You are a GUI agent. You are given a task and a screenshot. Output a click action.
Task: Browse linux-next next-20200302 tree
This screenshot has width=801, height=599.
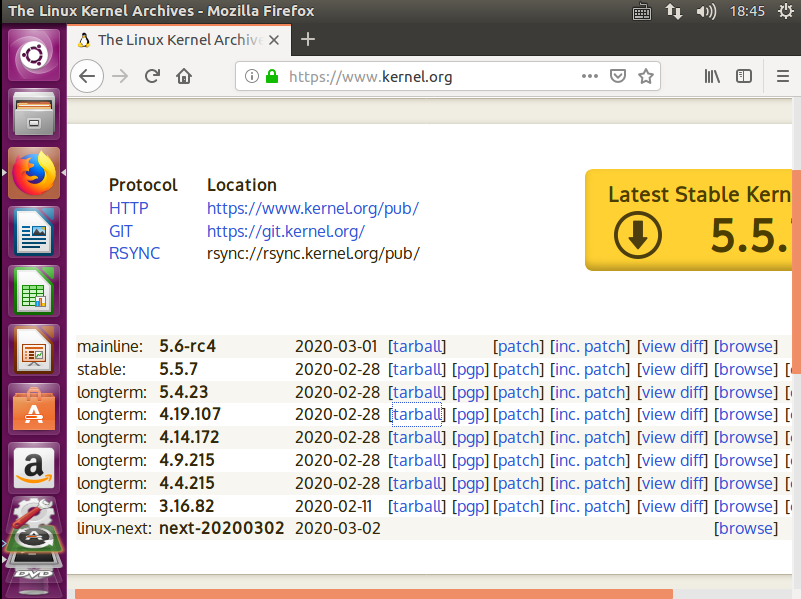[746, 528]
